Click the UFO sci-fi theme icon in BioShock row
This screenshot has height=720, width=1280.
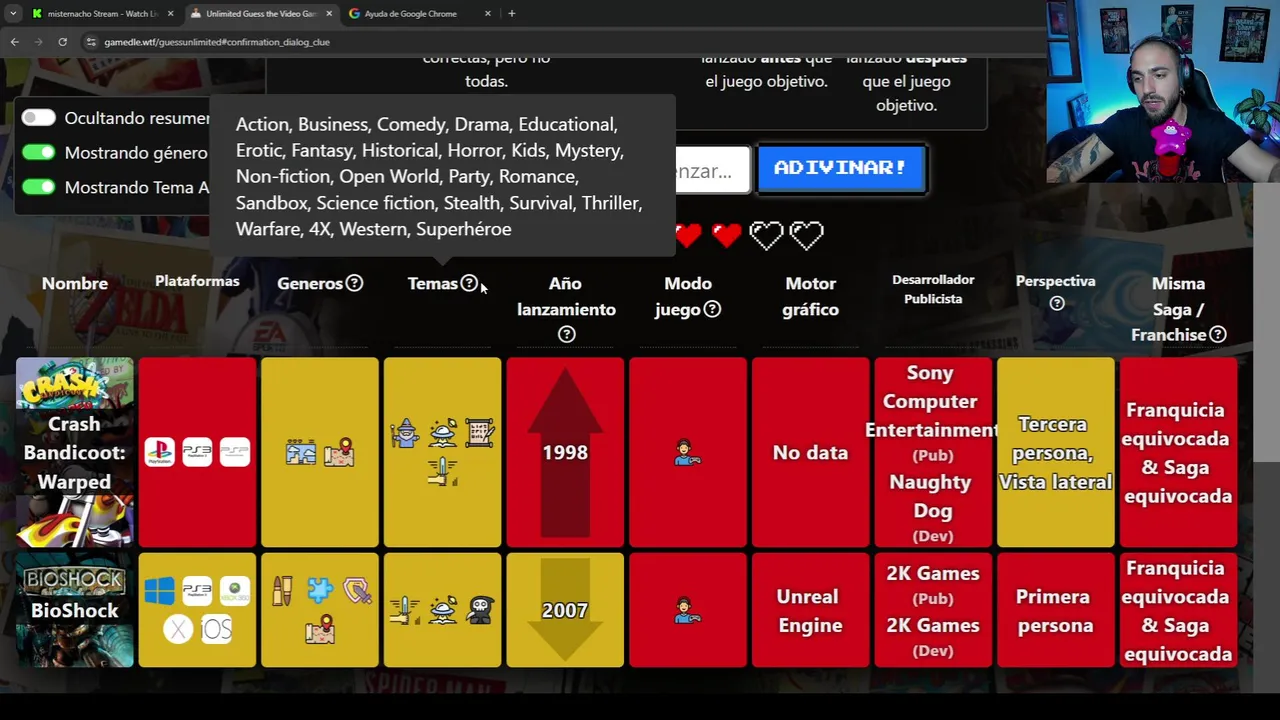tap(442, 610)
